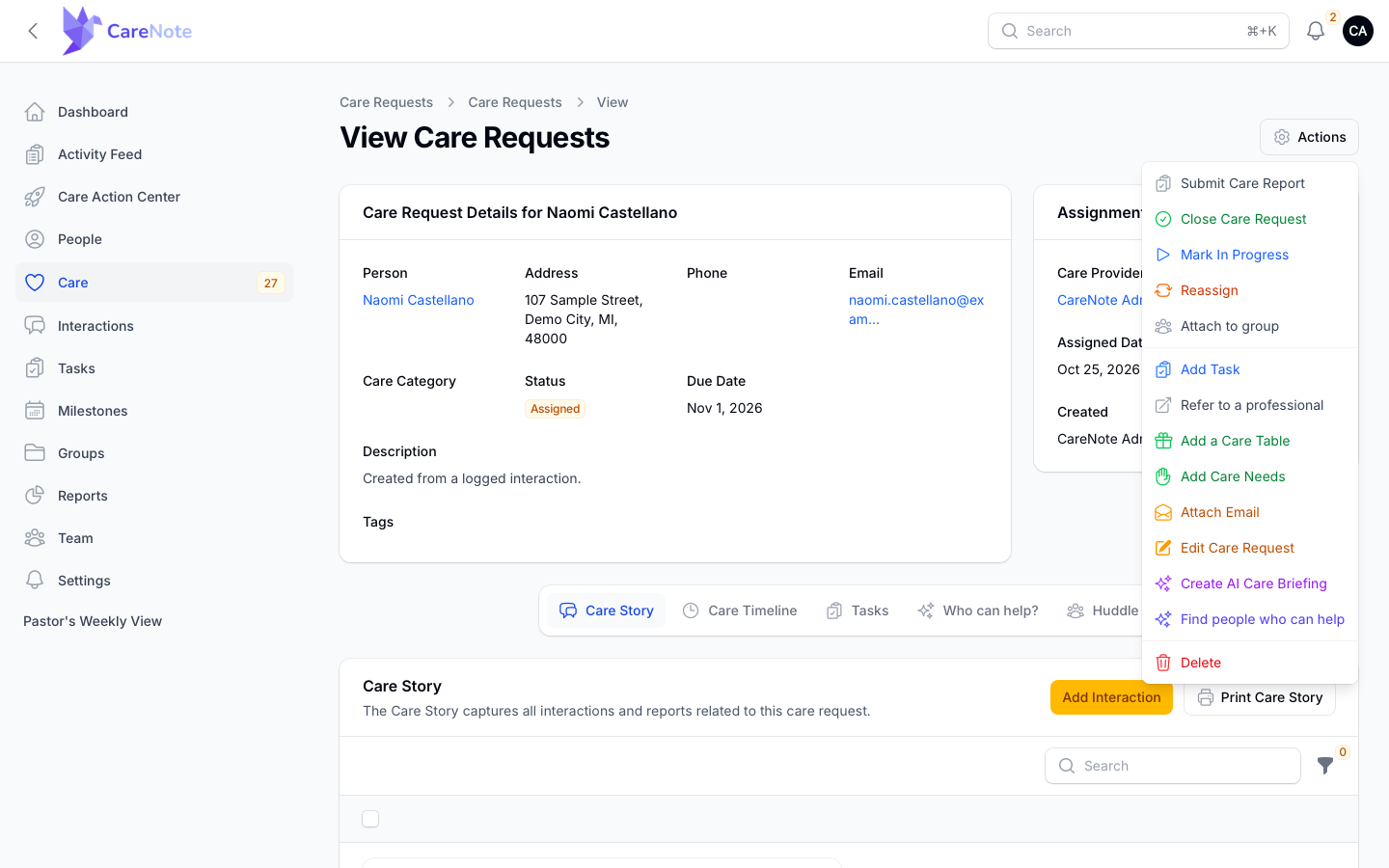Select the Care Story tab

(607, 610)
